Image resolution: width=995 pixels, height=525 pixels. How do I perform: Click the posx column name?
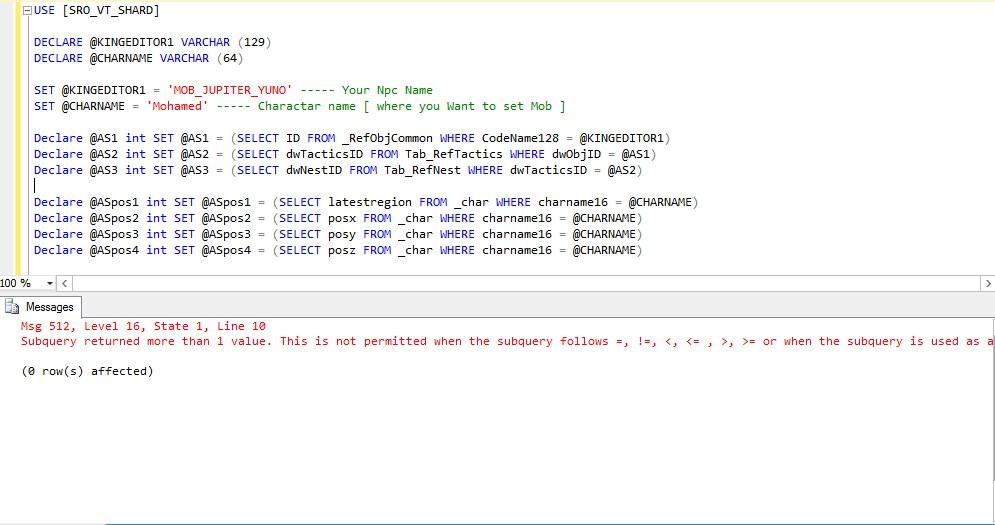click(x=341, y=218)
